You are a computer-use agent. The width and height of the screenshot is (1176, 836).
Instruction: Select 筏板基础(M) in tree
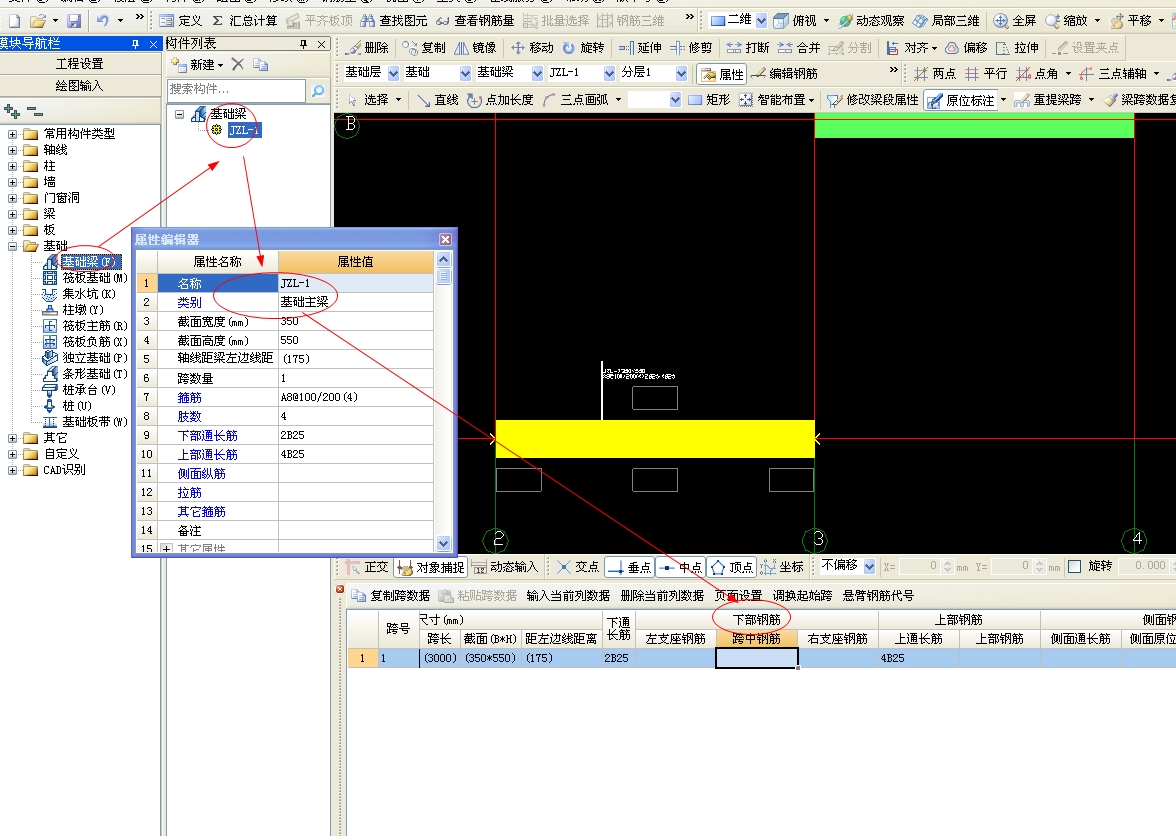[x=86, y=277]
